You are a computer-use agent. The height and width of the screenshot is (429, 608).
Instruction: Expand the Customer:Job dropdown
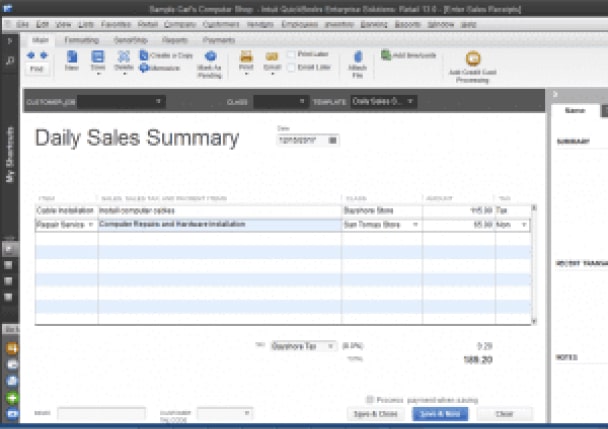[x=159, y=102]
